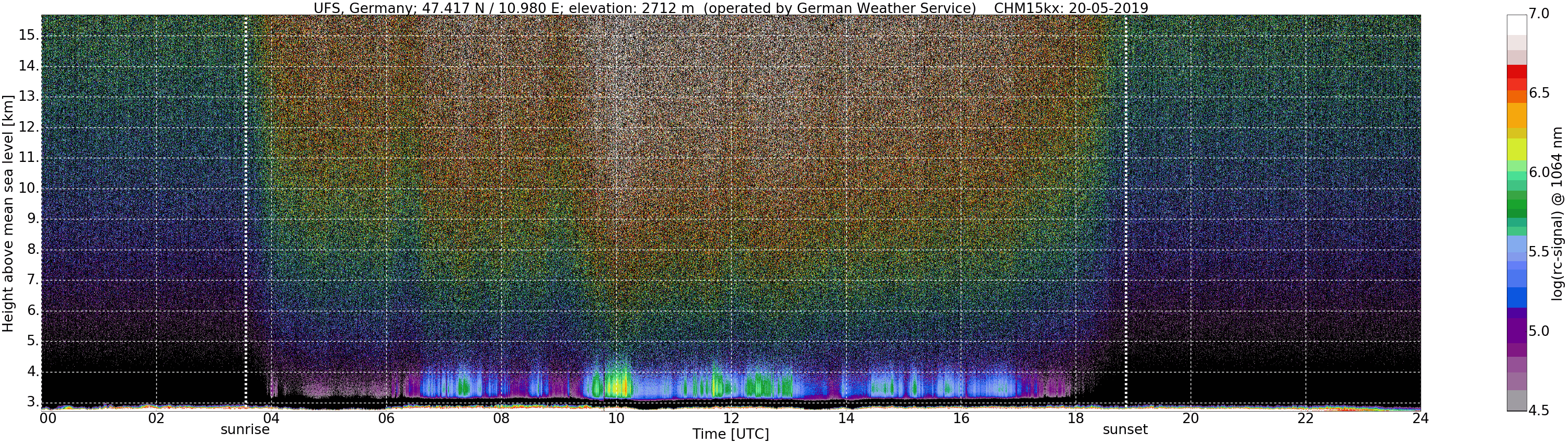Click the time axis tick '04'
1568x444 pixels.
271,418
